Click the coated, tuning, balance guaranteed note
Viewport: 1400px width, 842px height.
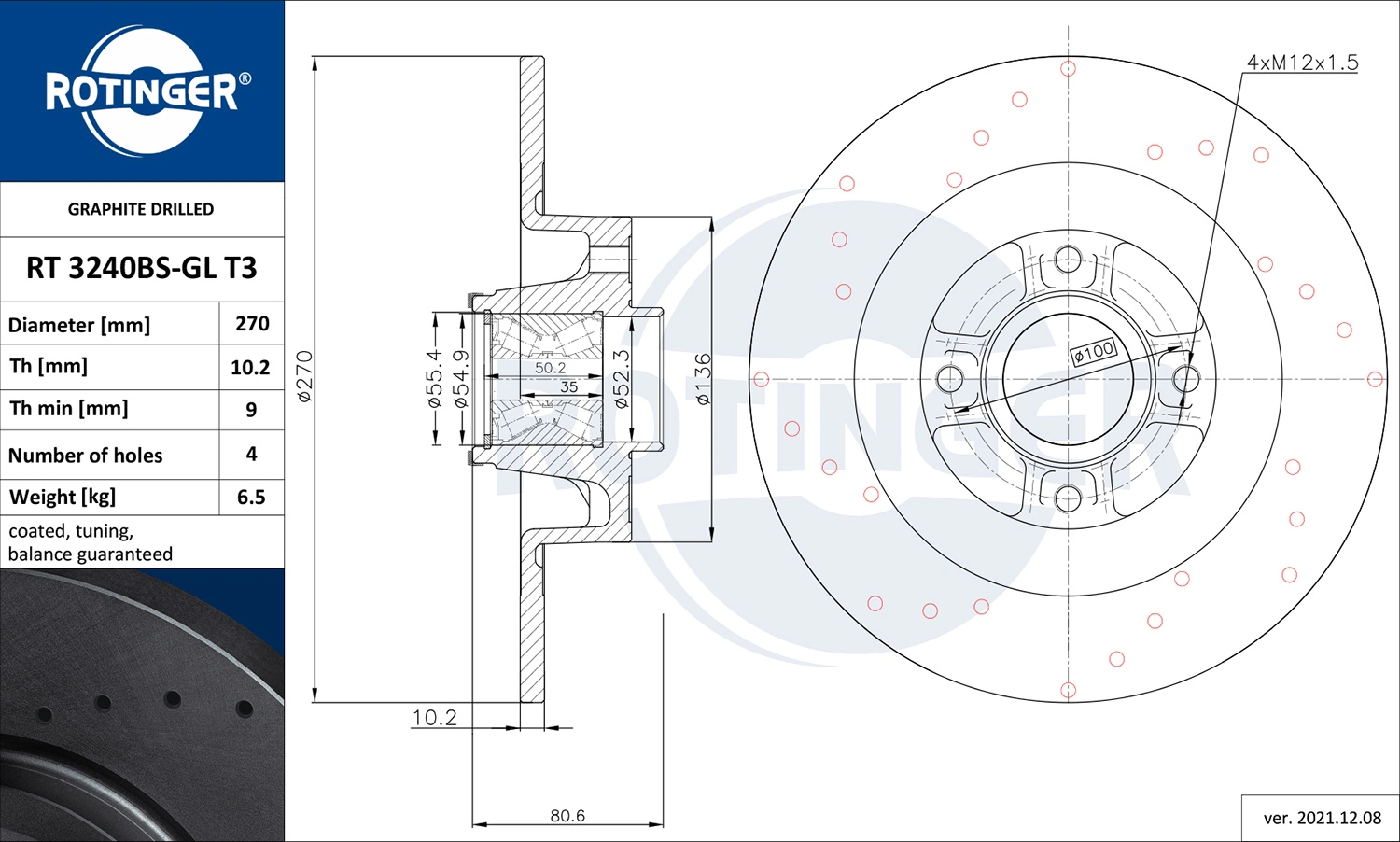[x=91, y=542]
